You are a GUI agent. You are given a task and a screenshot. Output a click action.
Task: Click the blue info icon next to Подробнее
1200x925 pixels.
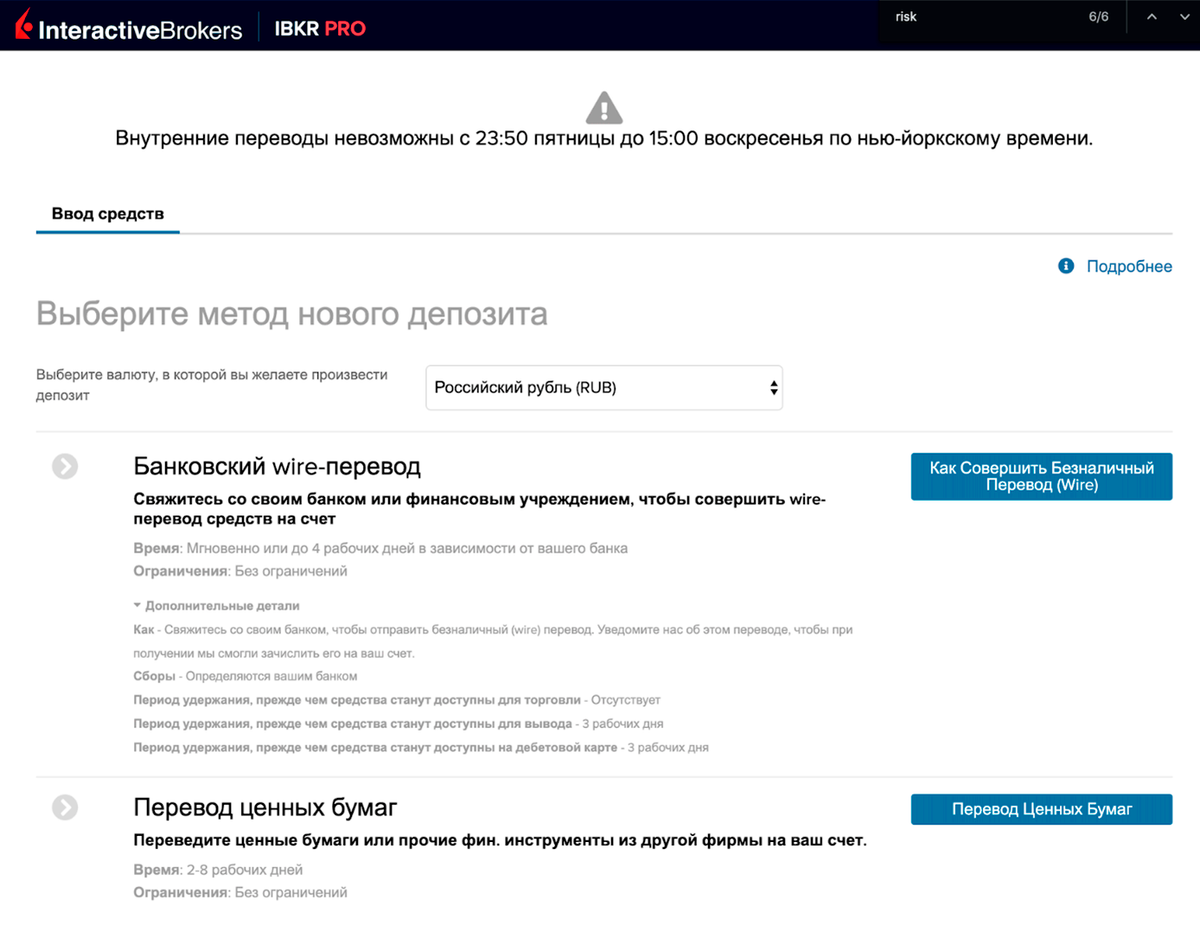1064,266
